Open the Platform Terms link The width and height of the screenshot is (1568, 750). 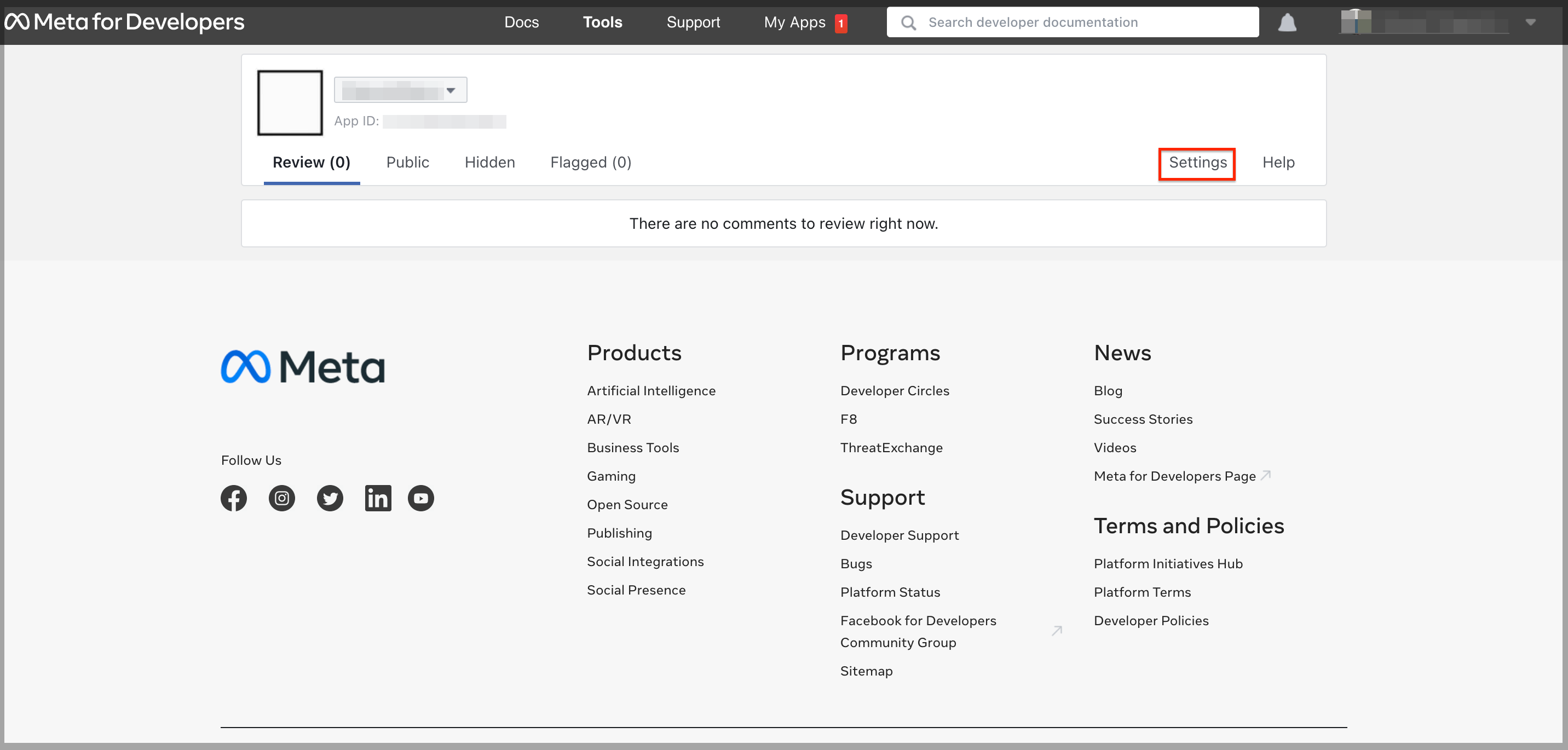point(1142,592)
